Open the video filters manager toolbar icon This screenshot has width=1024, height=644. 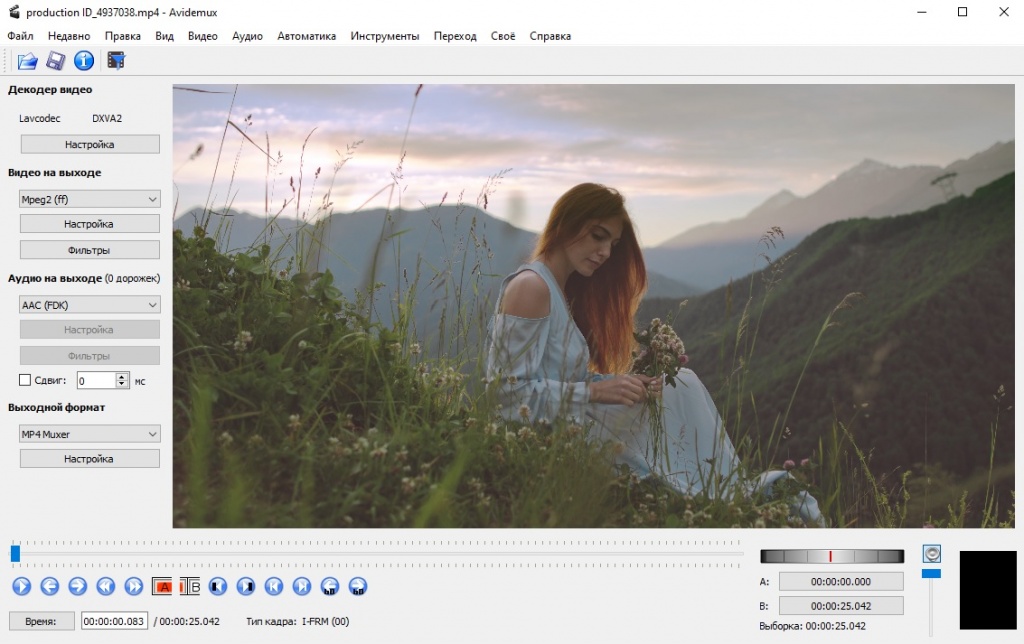(x=116, y=61)
